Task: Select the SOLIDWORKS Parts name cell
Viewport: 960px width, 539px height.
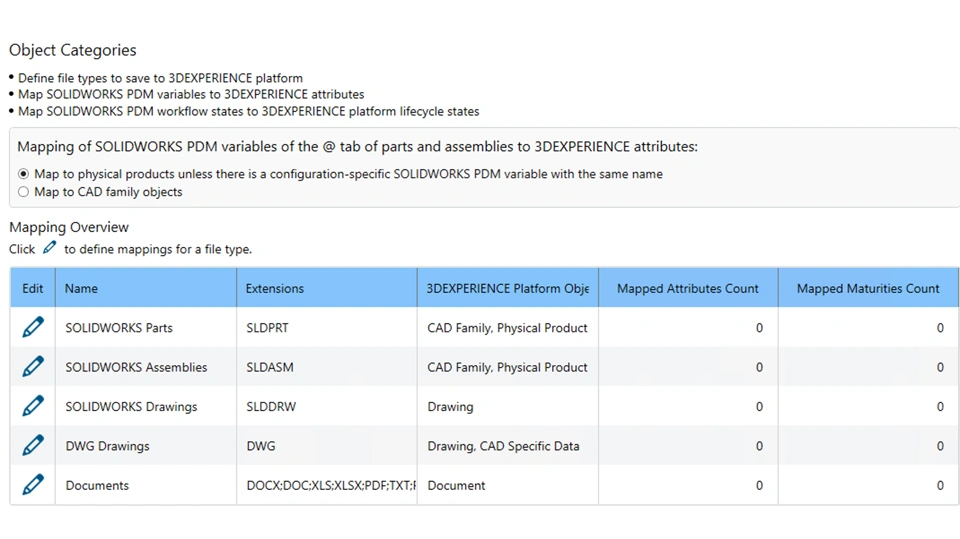Action: pos(146,328)
